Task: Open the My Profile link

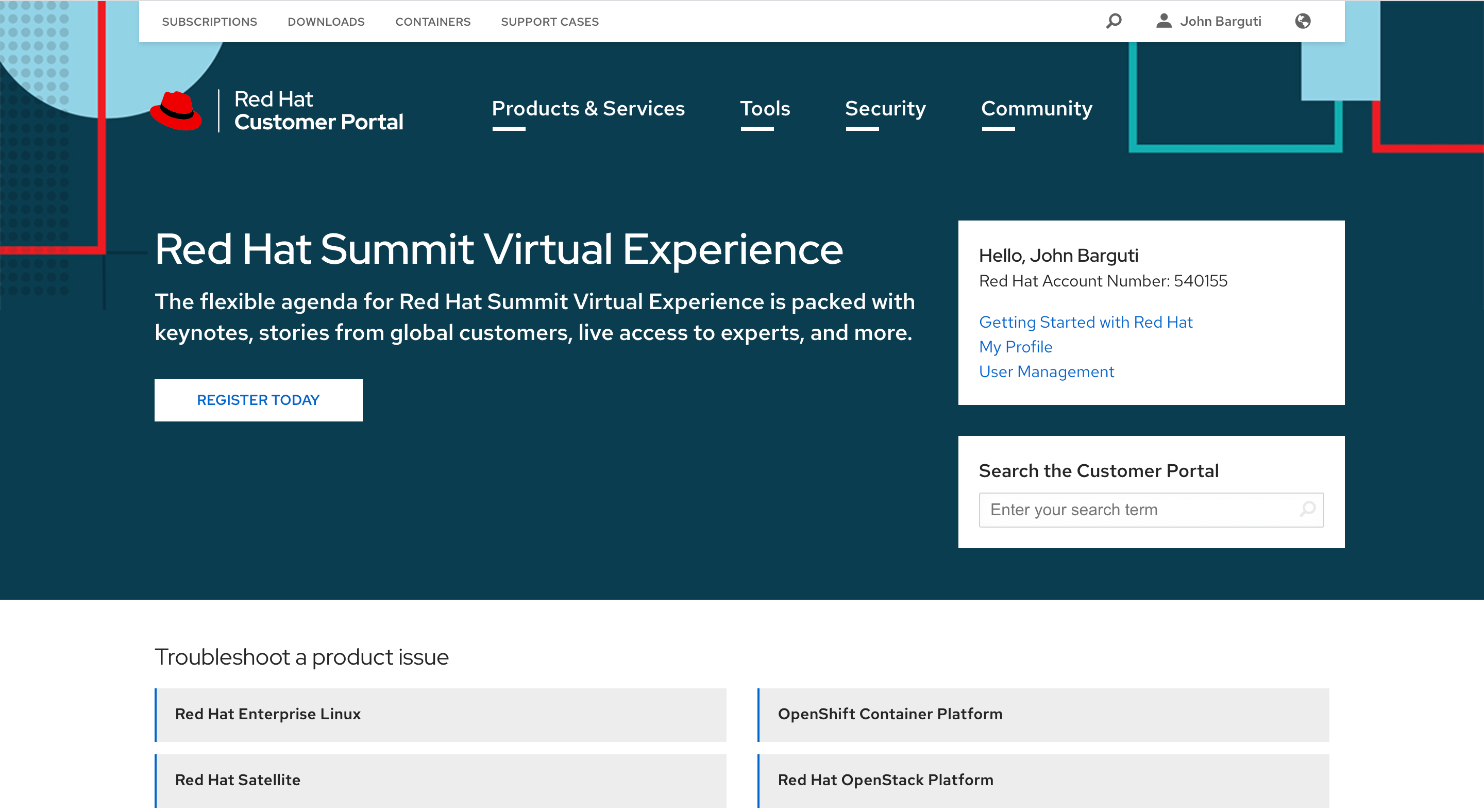Action: point(1015,347)
